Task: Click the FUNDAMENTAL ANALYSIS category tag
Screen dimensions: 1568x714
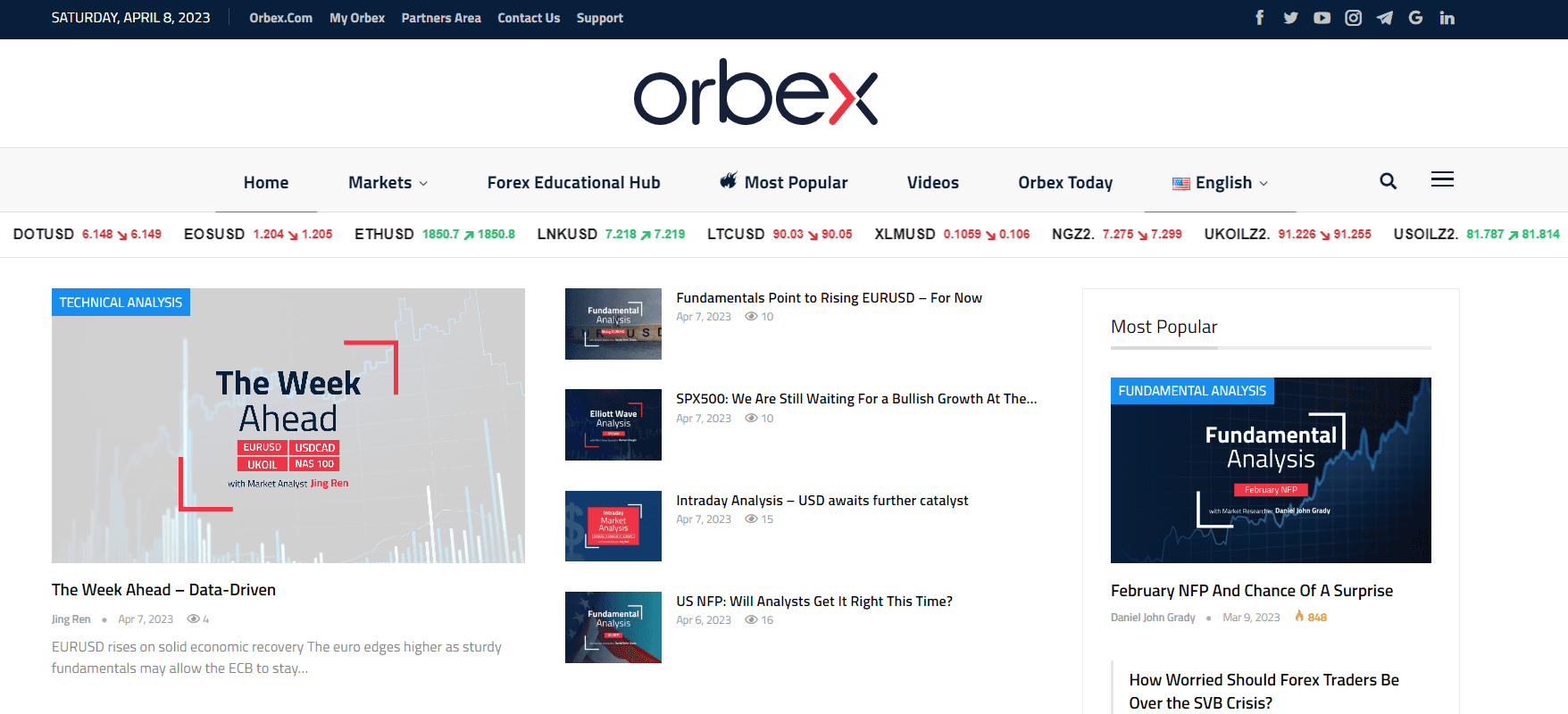Action: [x=1192, y=391]
